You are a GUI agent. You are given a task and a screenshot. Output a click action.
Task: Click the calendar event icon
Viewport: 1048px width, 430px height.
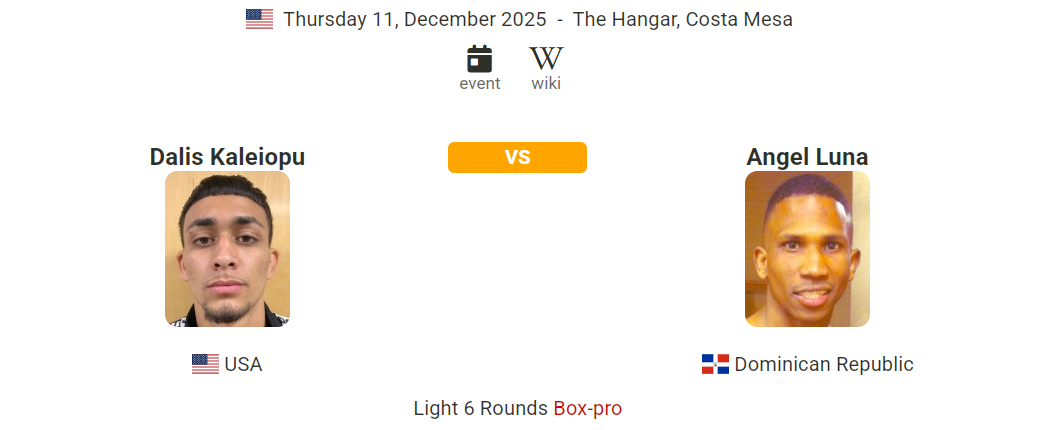click(x=480, y=58)
